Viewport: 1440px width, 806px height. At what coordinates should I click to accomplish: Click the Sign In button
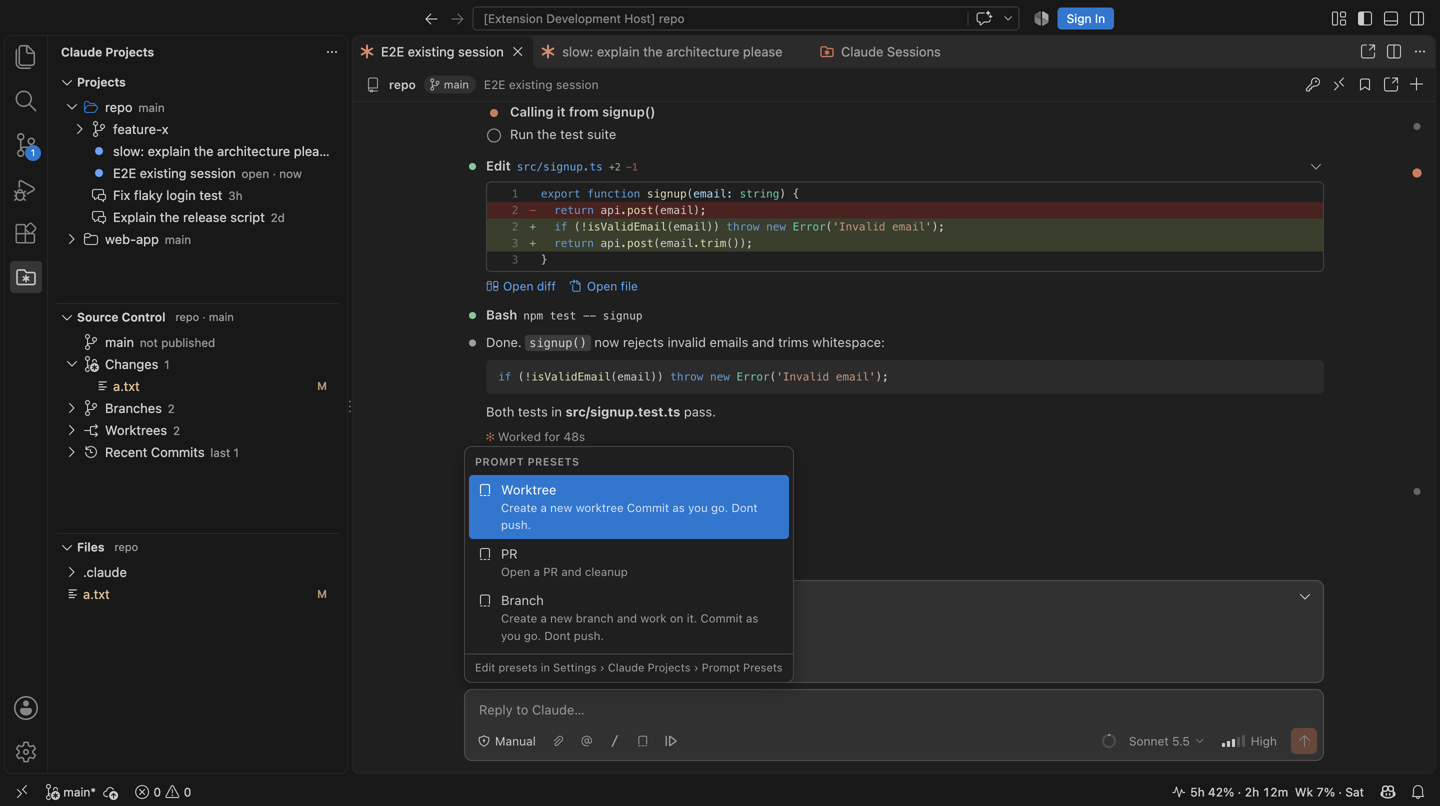(1085, 19)
